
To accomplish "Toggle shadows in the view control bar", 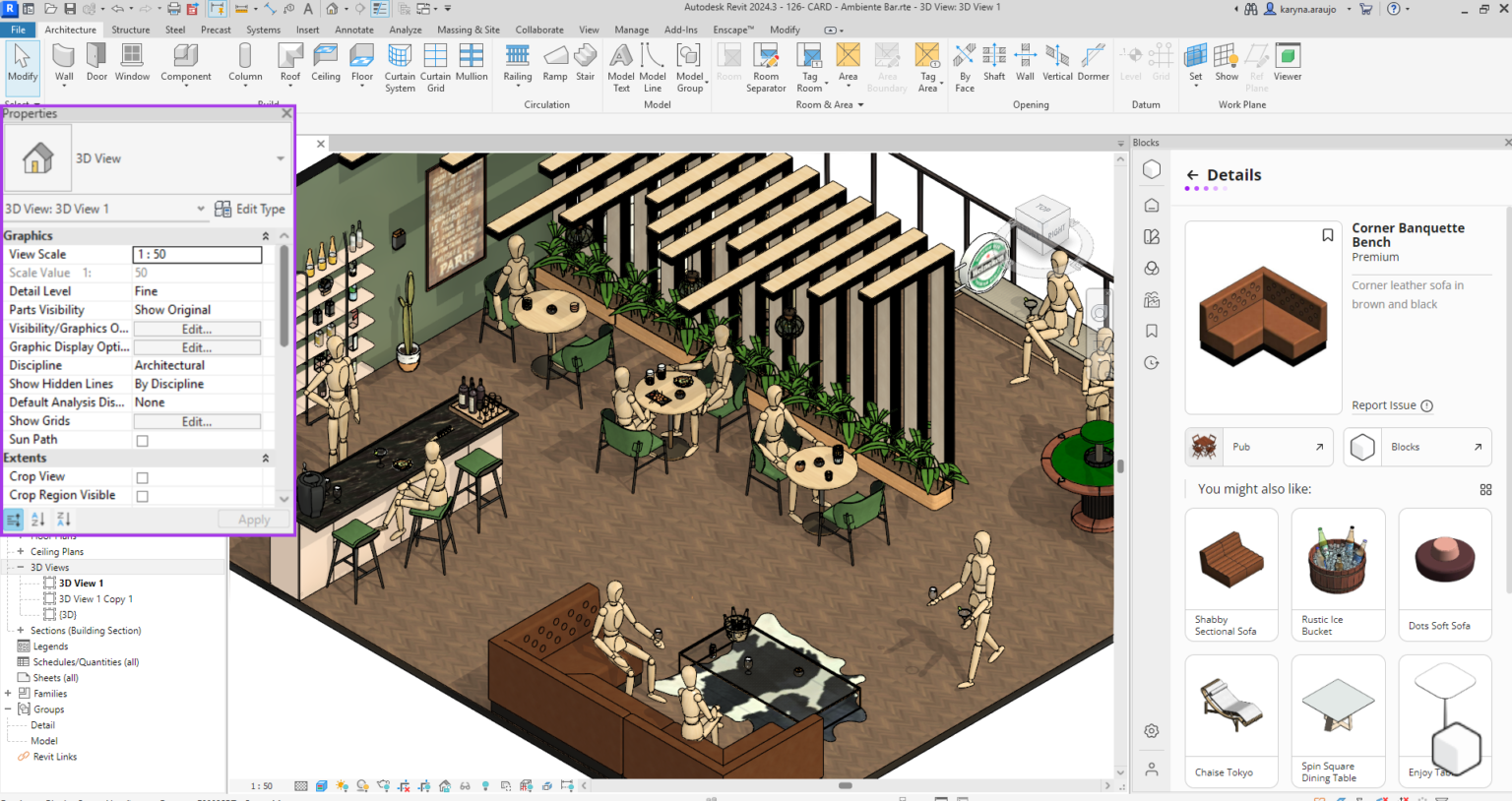I will tap(363, 785).
